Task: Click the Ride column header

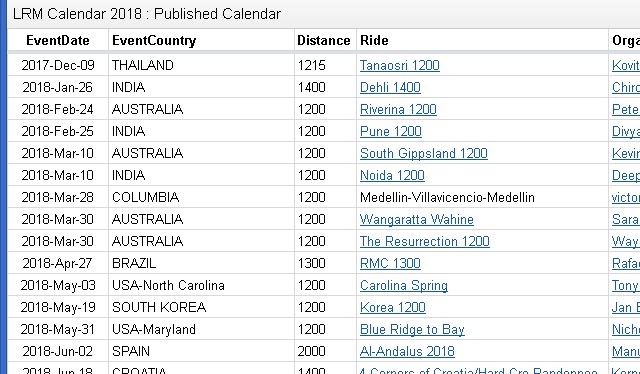Action: (x=374, y=40)
